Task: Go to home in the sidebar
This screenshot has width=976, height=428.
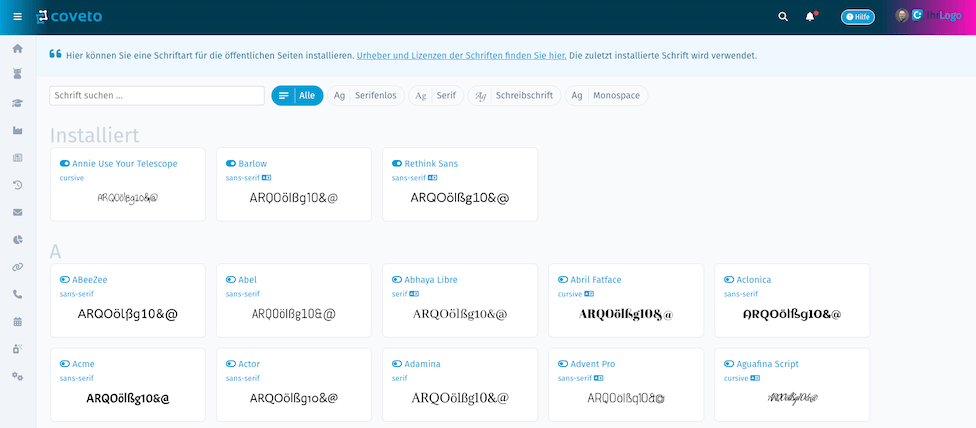Action: click(x=17, y=48)
